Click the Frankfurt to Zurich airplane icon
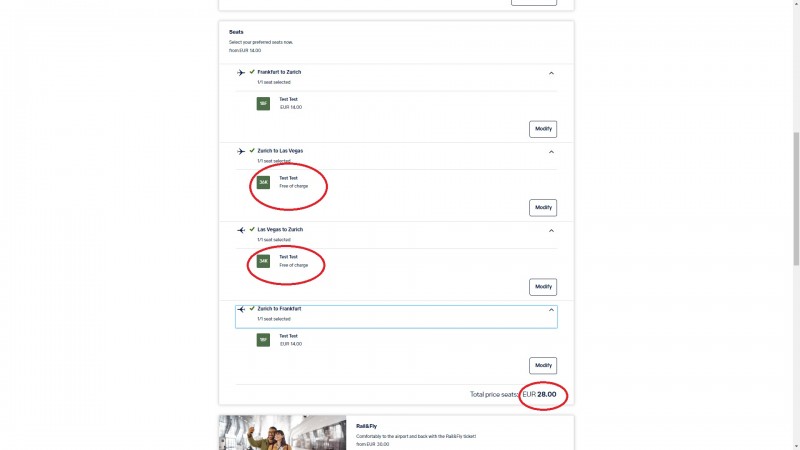The width and height of the screenshot is (800, 450). 241,73
